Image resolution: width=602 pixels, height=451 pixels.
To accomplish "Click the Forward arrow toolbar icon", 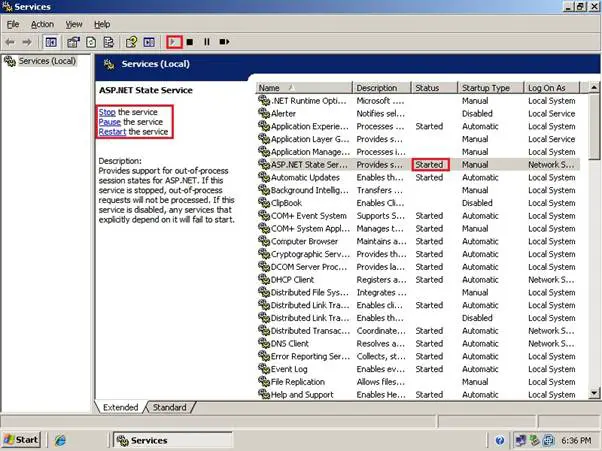I will pyautogui.click(x=26, y=42).
